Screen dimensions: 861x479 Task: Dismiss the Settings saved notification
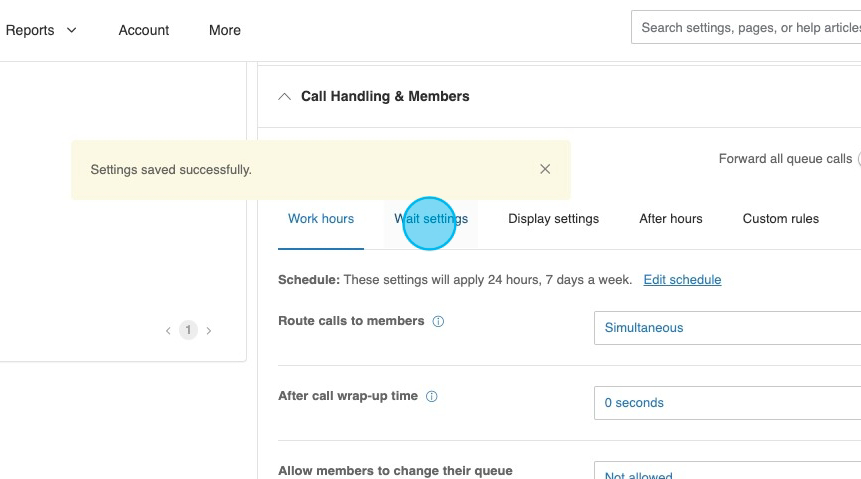tap(545, 169)
